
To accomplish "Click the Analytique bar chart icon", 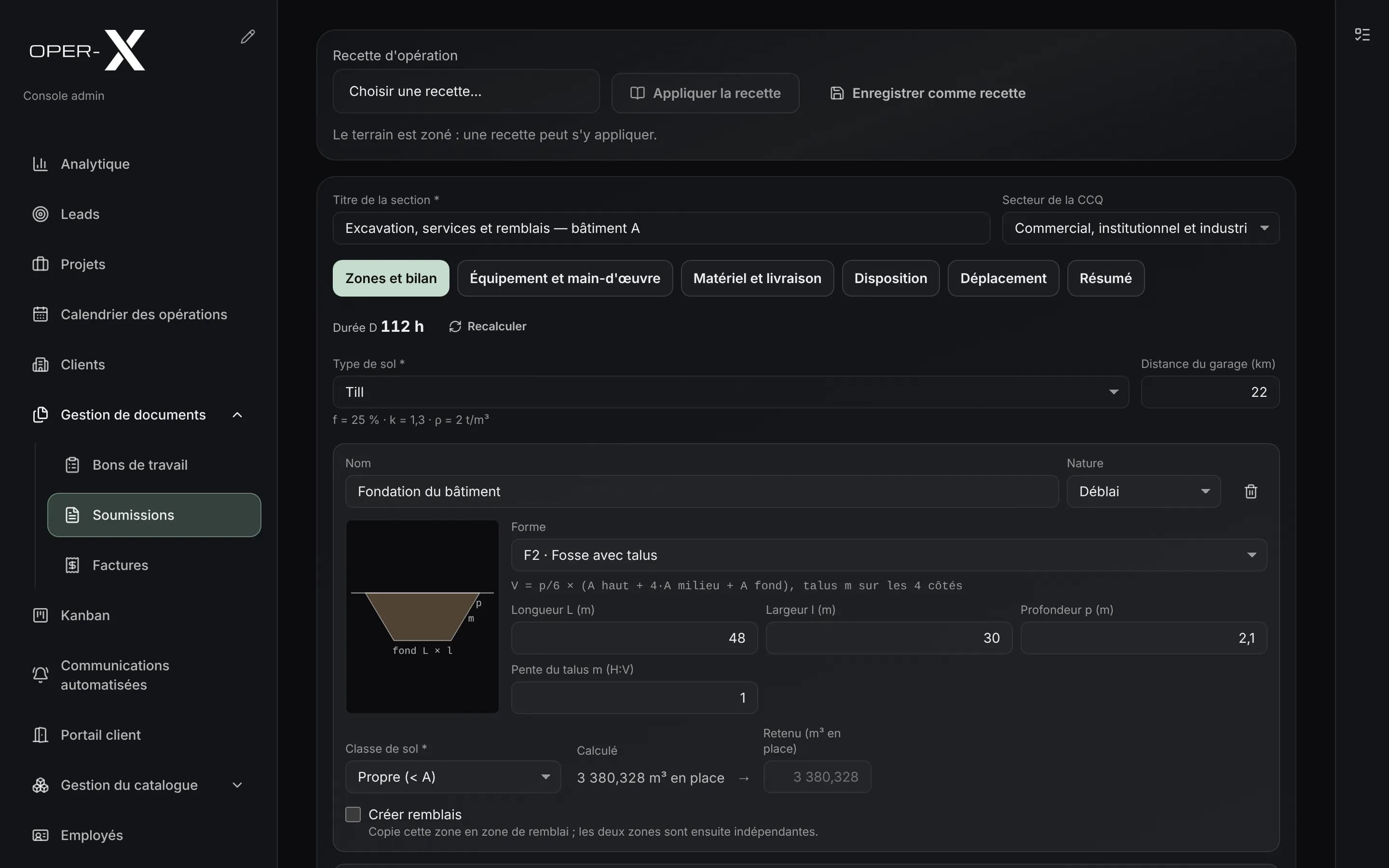I will pos(40,163).
